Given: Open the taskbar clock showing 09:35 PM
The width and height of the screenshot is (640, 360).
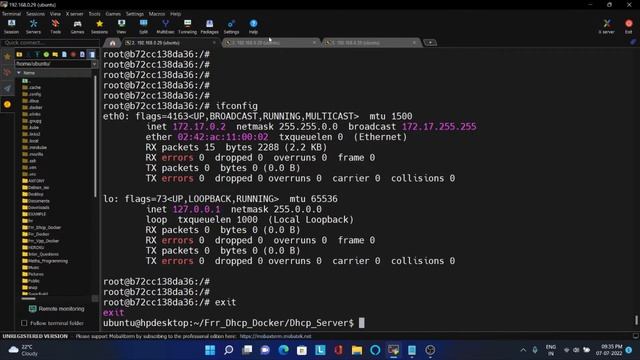Looking at the screenshot, I should pyautogui.click(x=609, y=350).
